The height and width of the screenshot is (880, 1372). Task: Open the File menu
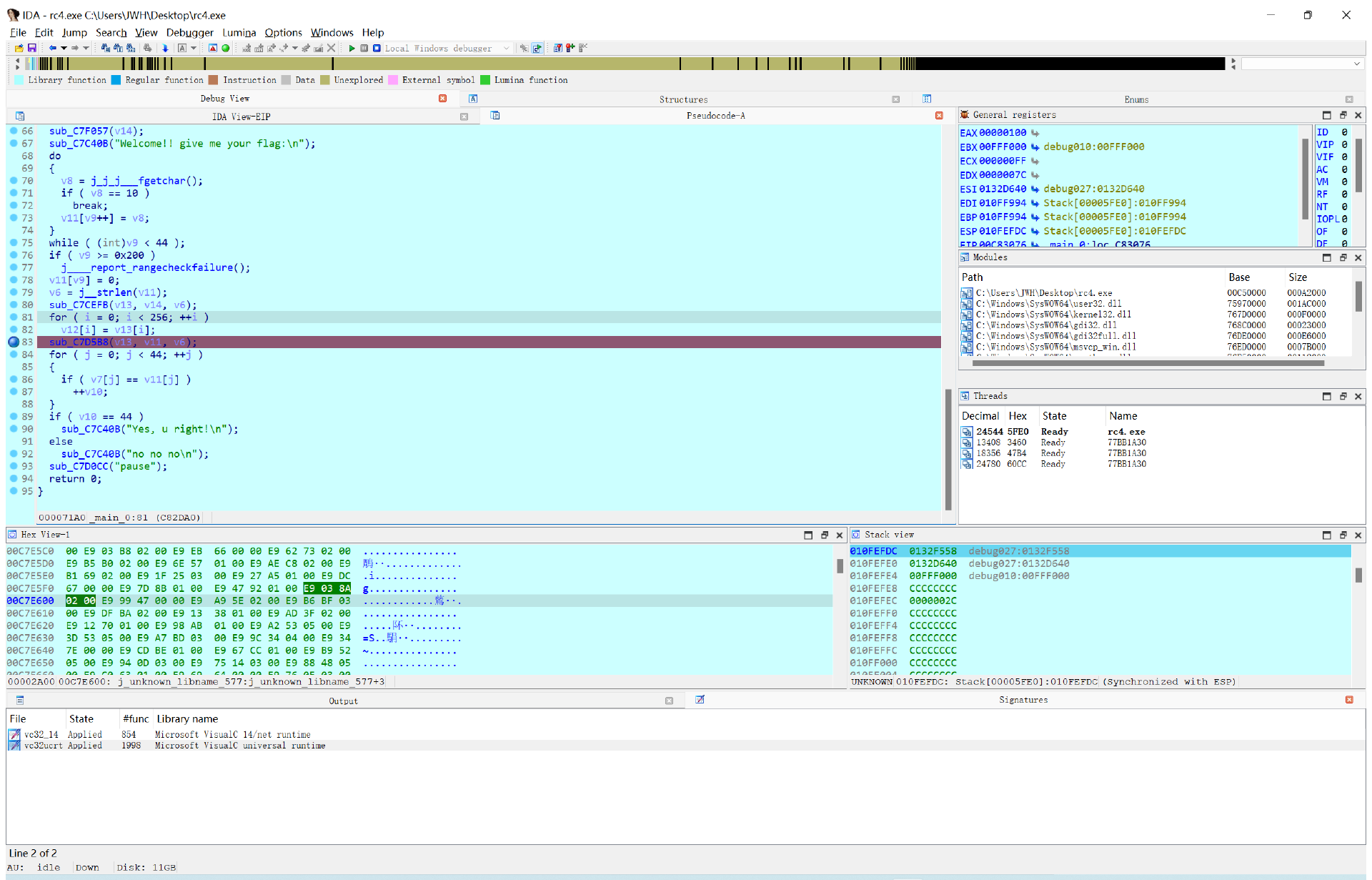(x=18, y=32)
